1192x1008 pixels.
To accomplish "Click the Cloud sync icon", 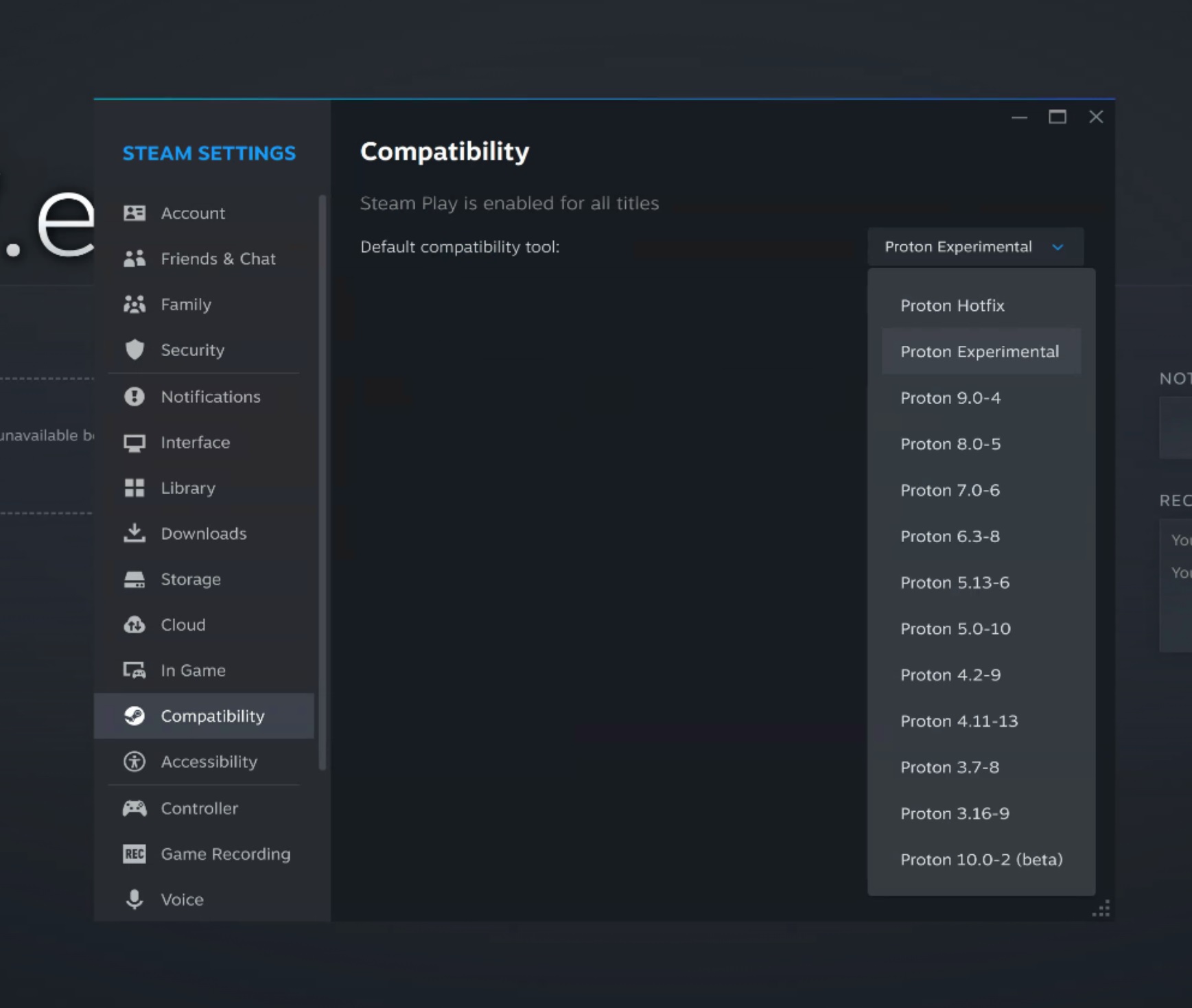I will pyautogui.click(x=135, y=624).
